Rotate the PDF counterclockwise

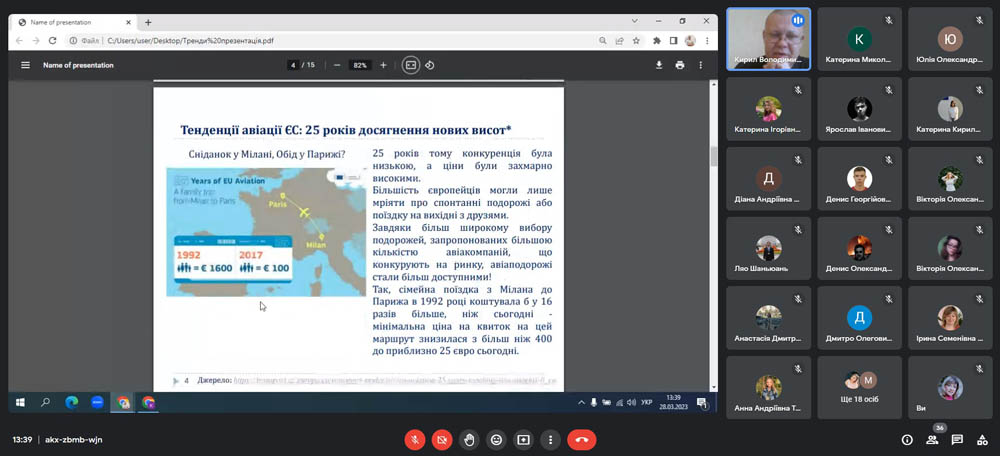pyautogui.click(x=430, y=65)
